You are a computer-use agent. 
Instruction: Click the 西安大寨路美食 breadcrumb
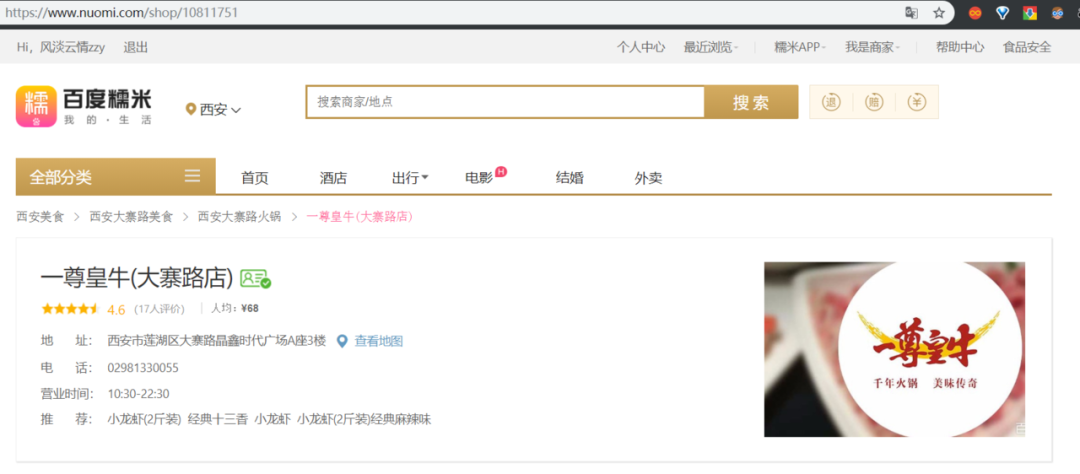(131, 217)
